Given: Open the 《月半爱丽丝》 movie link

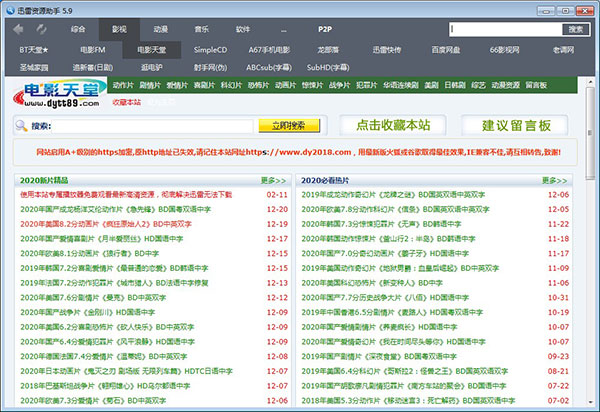Looking at the screenshot, I should coord(101,239).
